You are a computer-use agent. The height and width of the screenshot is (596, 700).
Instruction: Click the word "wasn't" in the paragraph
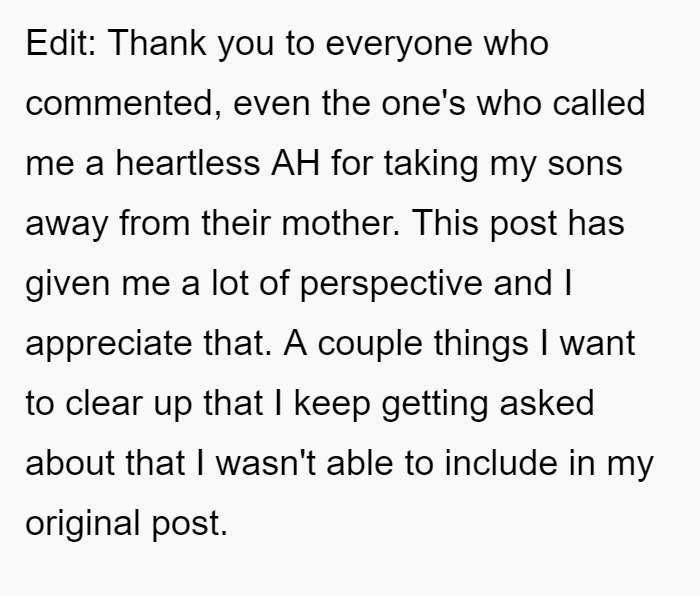click(x=266, y=463)
